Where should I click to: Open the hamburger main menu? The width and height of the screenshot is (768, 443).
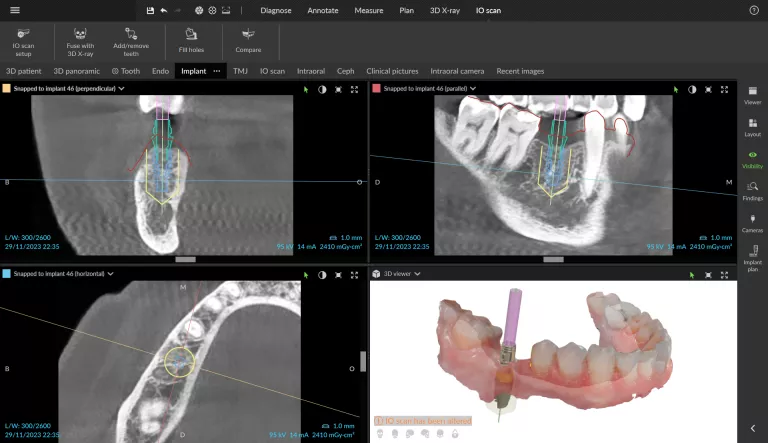15,10
